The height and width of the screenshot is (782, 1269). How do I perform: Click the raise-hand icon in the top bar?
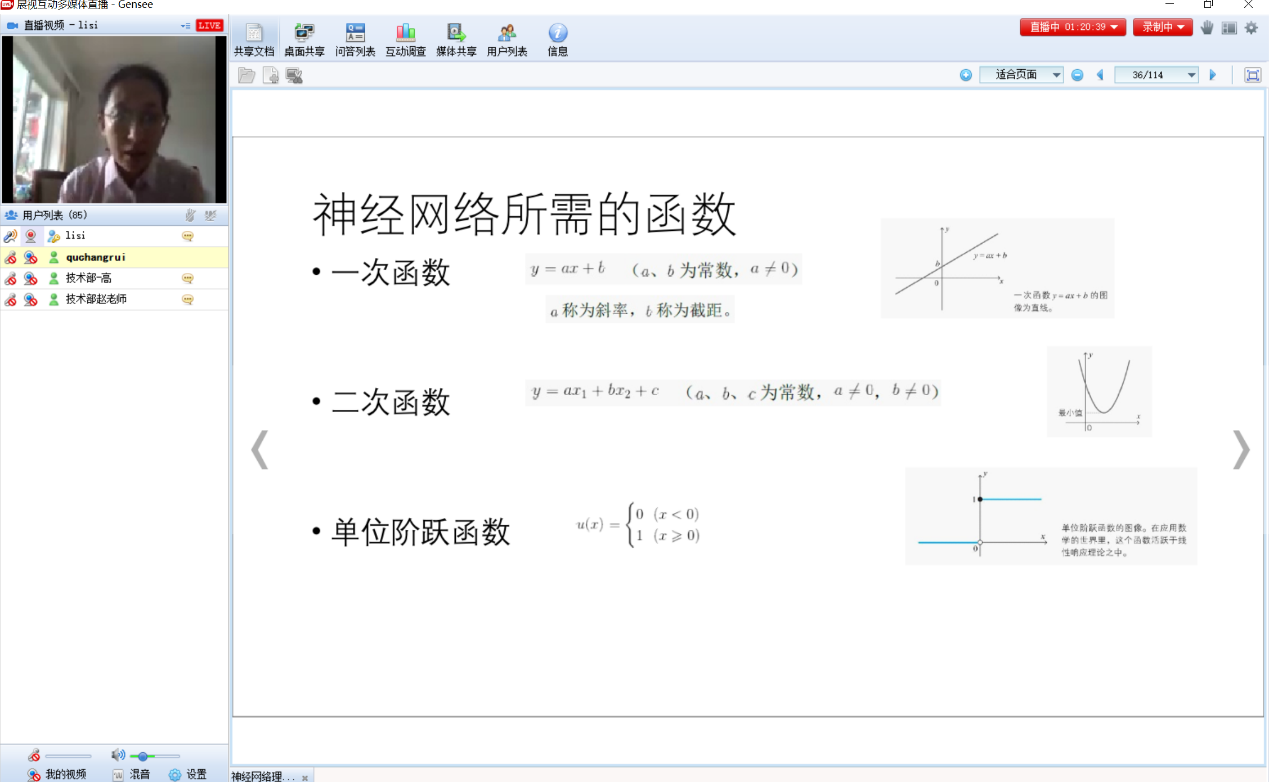[x=1207, y=28]
